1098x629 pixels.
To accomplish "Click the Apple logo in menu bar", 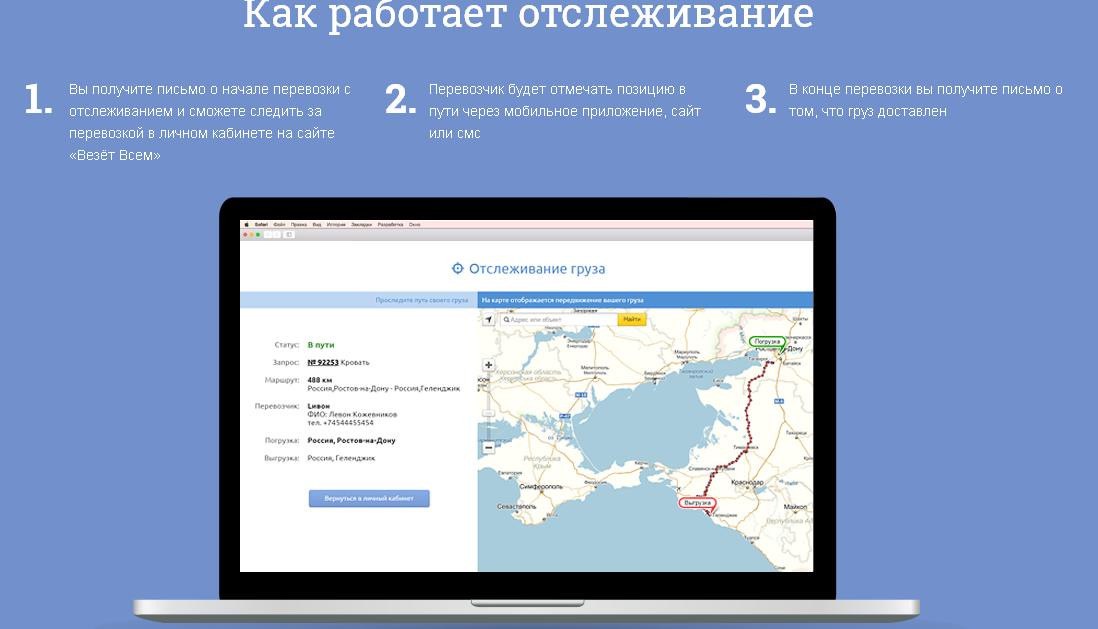I will tap(246, 225).
